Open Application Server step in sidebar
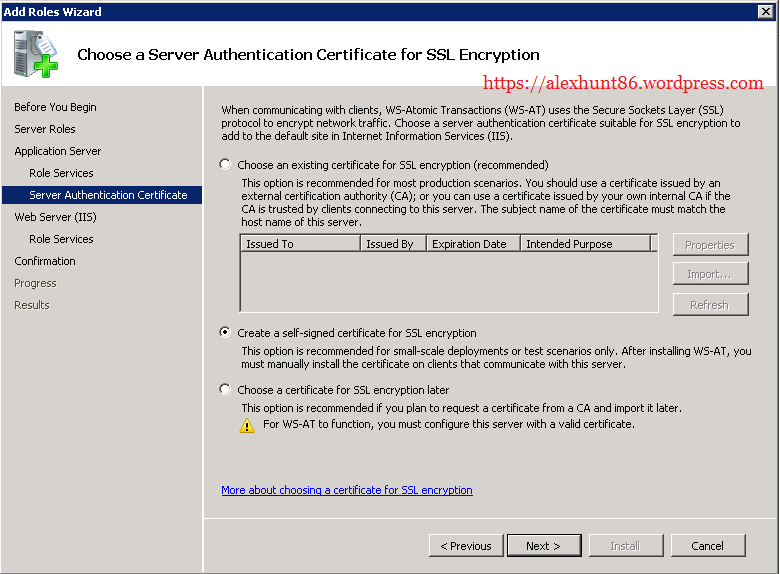 58,151
